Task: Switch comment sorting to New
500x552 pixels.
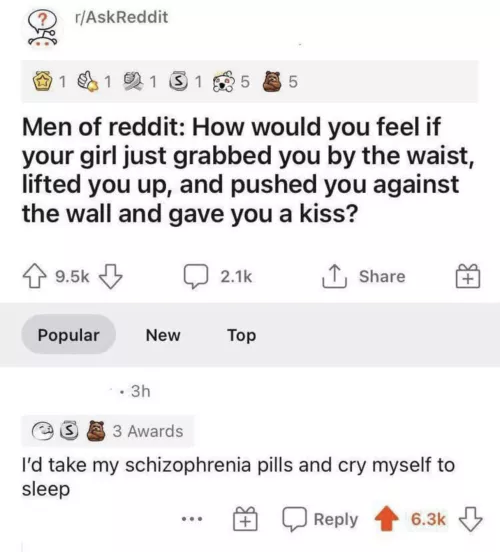Action: (163, 335)
